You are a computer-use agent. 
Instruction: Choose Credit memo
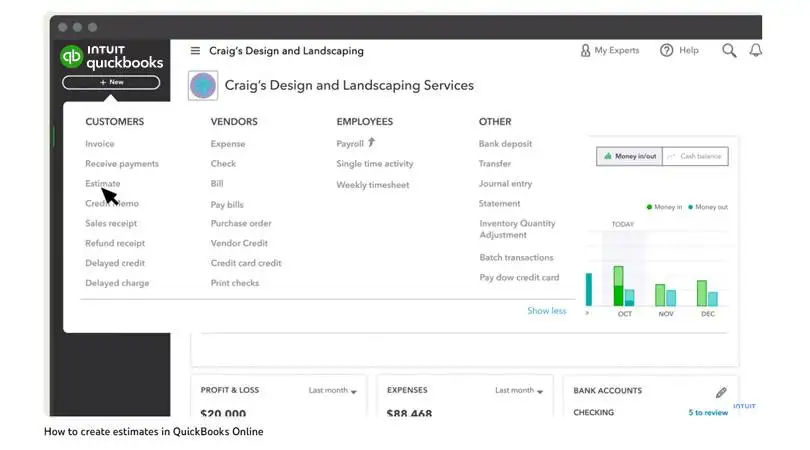coord(112,204)
